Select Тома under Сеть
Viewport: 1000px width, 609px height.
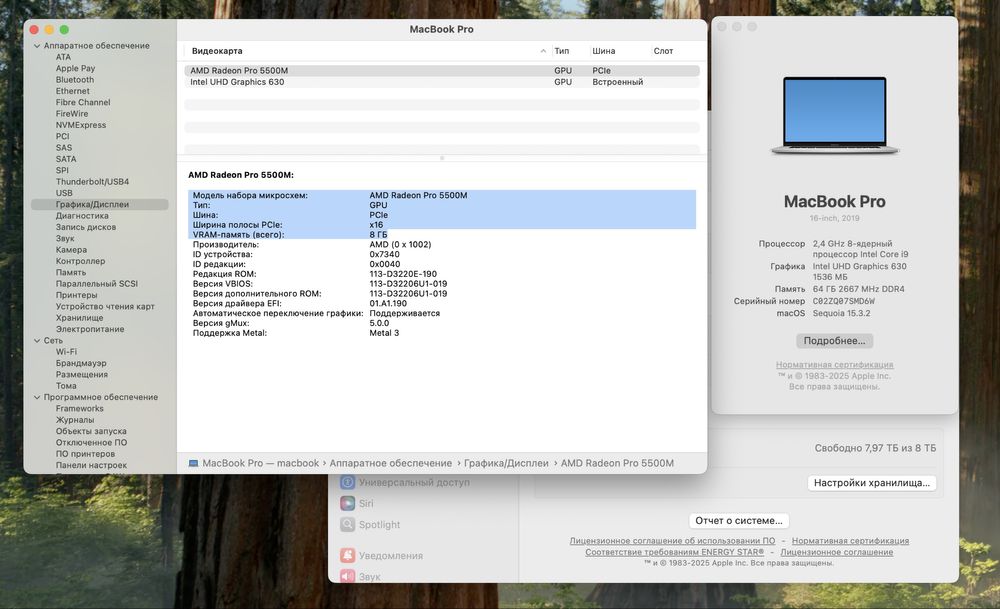click(x=66, y=386)
